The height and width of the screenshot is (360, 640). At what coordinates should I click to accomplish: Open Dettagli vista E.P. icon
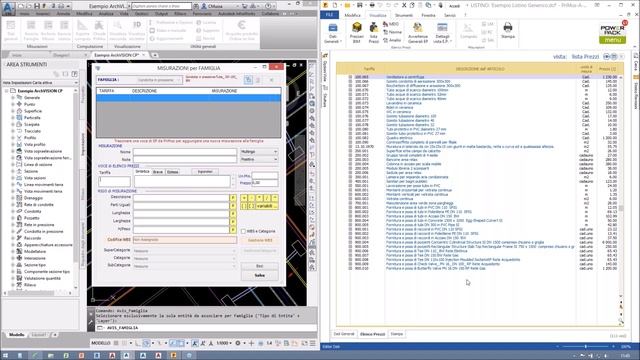(x=442, y=32)
